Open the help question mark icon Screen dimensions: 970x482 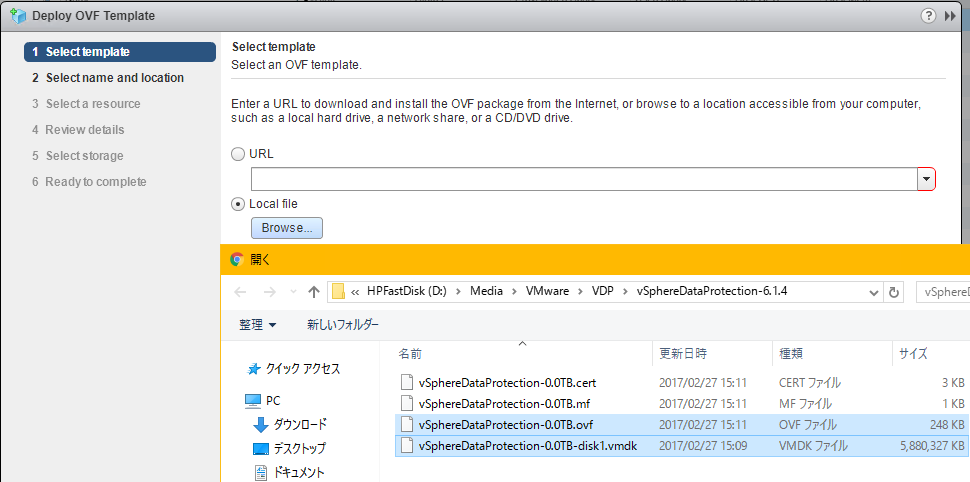[x=928, y=16]
